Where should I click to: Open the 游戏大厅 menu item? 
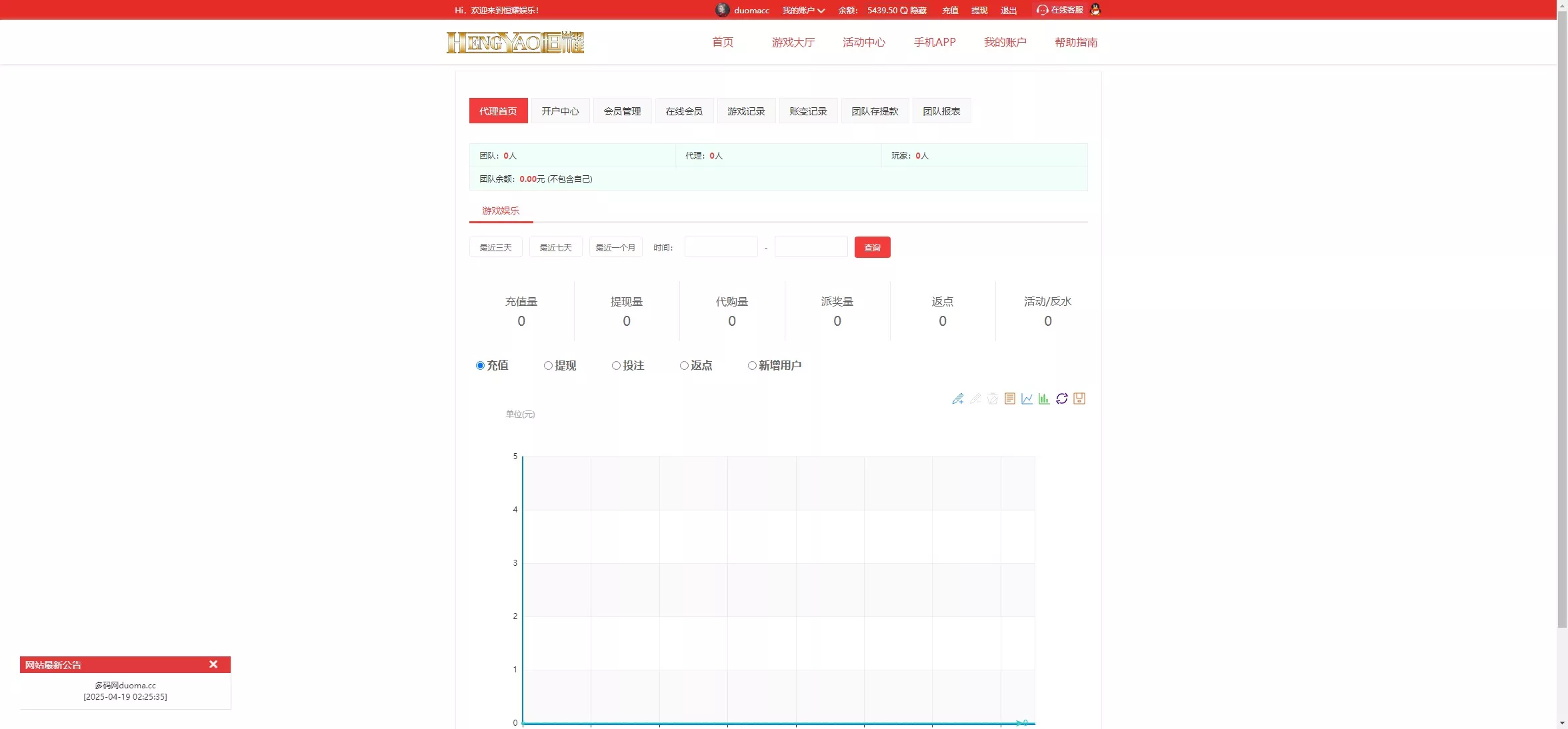(793, 42)
